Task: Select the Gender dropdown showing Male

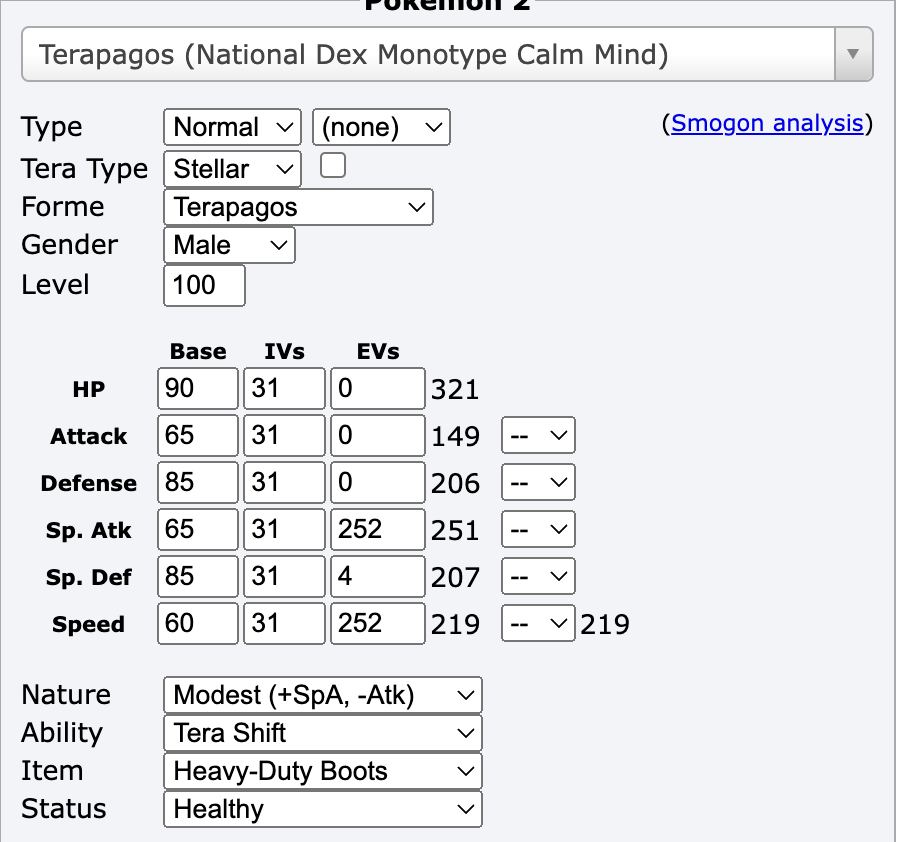Action: click(229, 245)
